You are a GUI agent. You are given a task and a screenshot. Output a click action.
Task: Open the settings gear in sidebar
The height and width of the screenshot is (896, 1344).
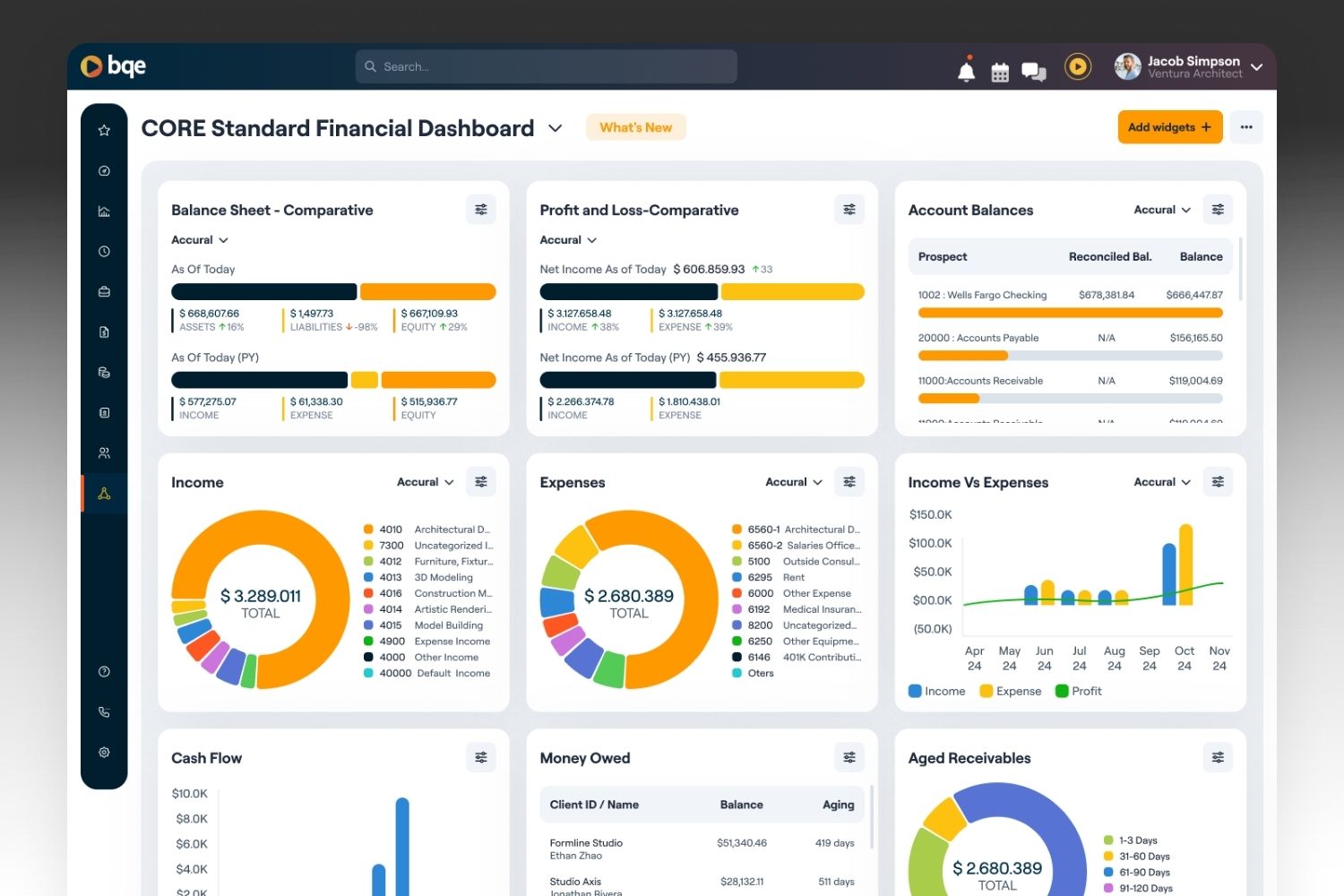click(104, 753)
